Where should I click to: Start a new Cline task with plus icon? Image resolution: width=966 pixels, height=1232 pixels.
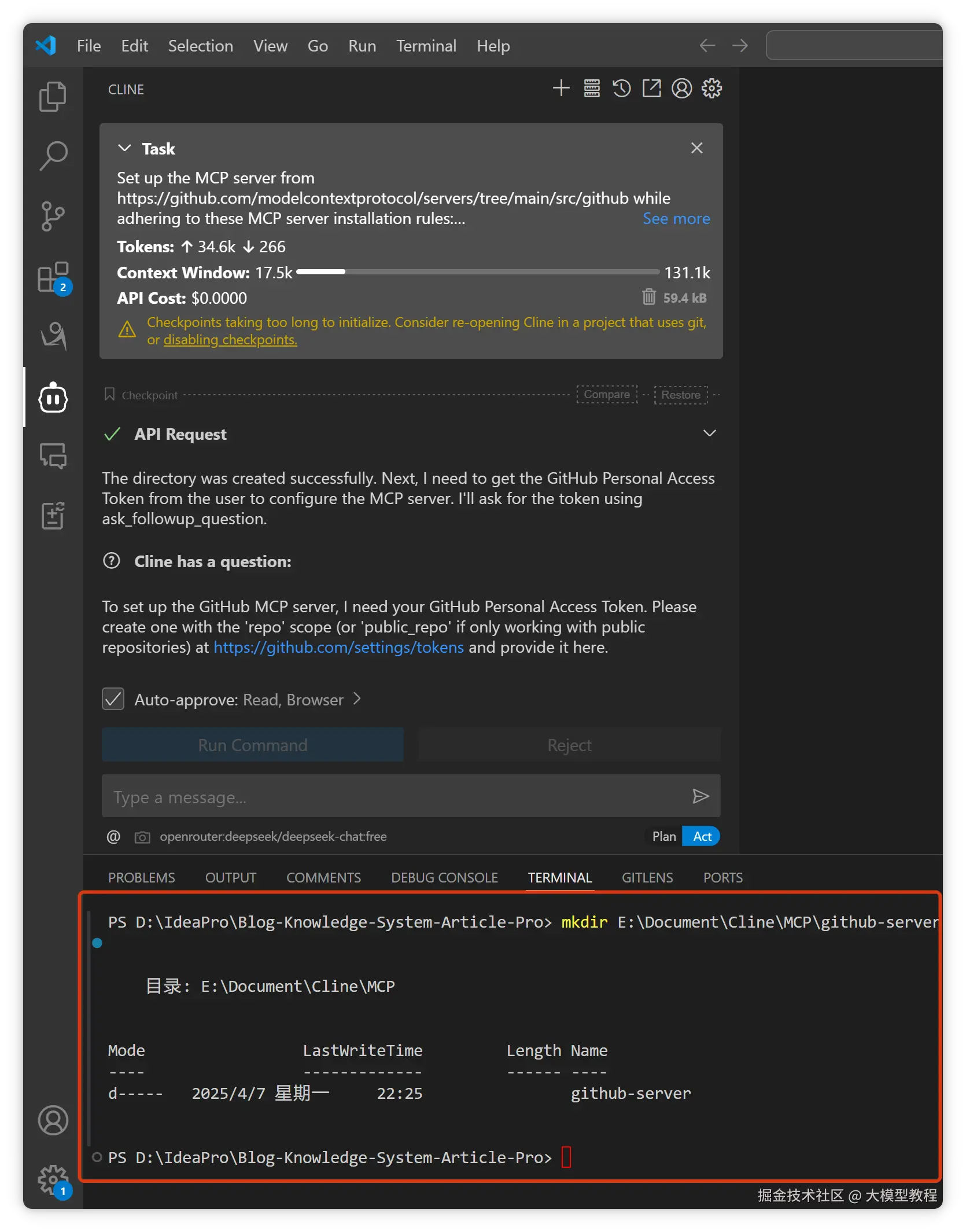click(x=561, y=89)
